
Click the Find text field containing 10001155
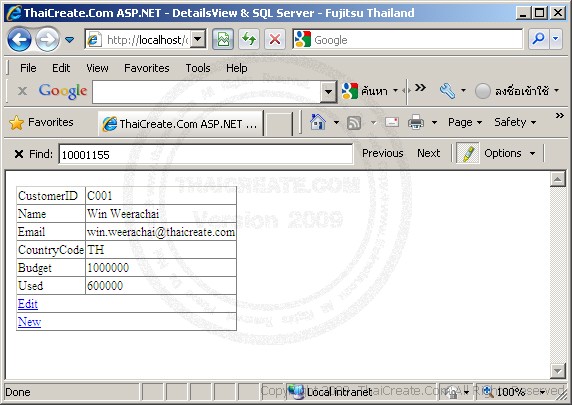[x=205, y=154]
